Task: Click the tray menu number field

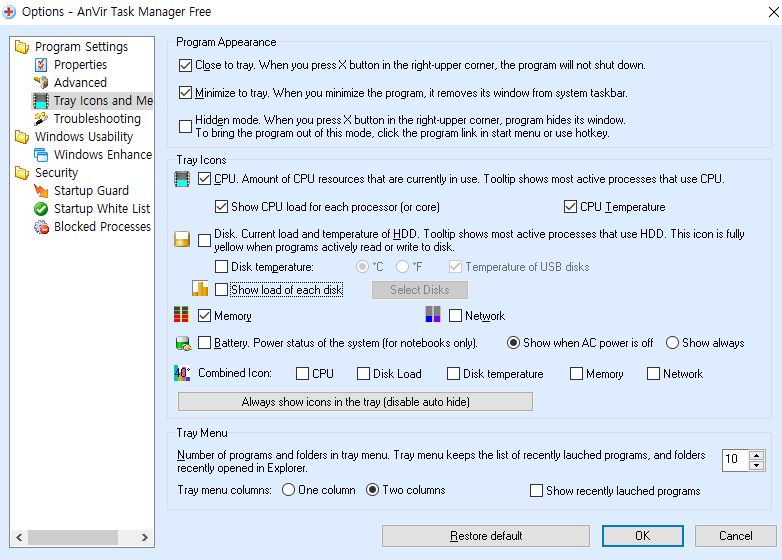Action: (x=736, y=460)
